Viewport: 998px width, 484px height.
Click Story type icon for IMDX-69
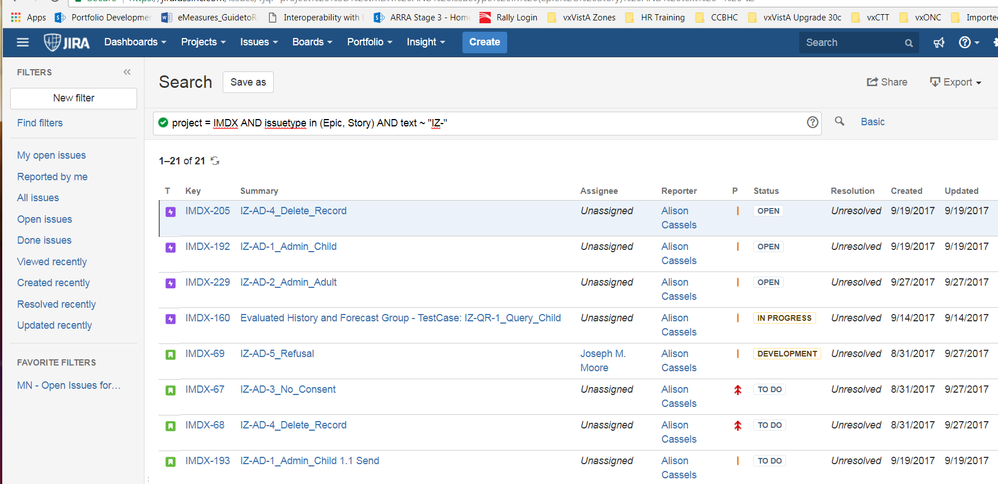tap(170, 354)
